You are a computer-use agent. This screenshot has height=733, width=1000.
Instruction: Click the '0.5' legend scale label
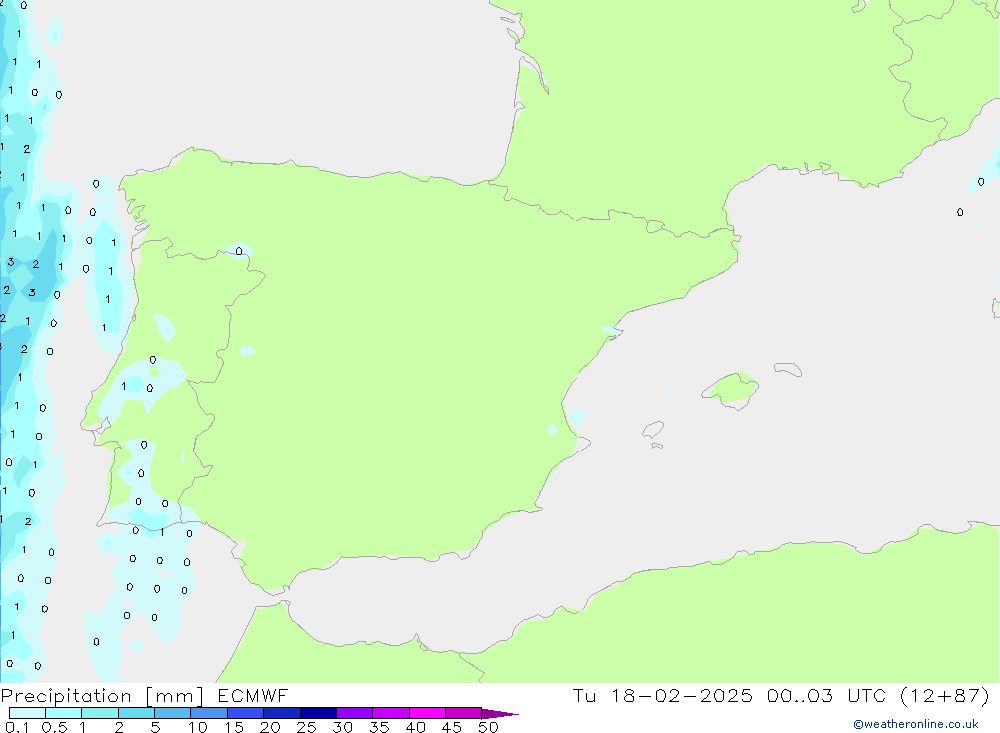click(54, 727)
